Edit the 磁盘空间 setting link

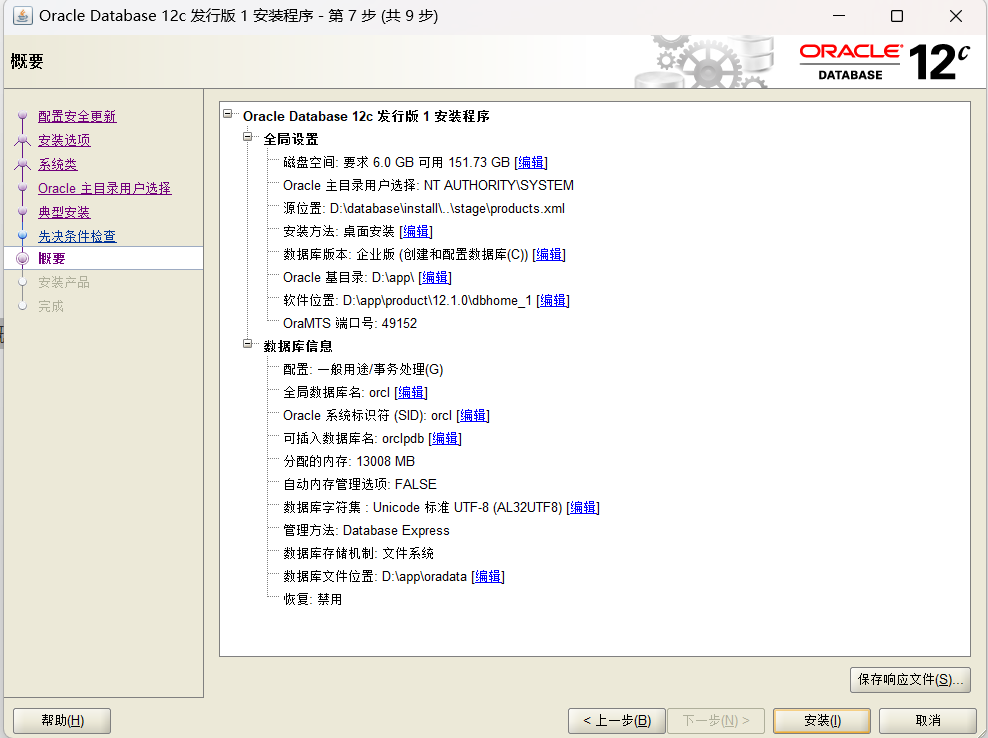click(531, 163)
